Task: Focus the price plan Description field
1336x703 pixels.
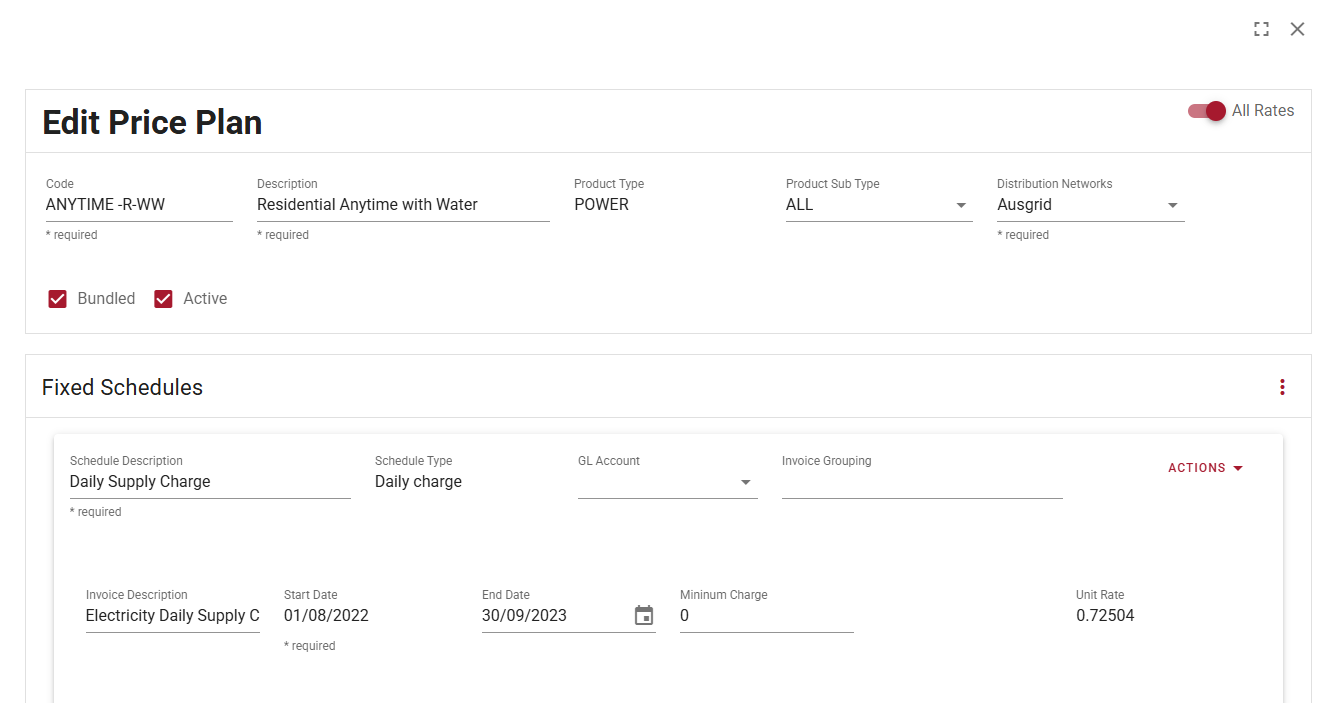Action: 402,205
